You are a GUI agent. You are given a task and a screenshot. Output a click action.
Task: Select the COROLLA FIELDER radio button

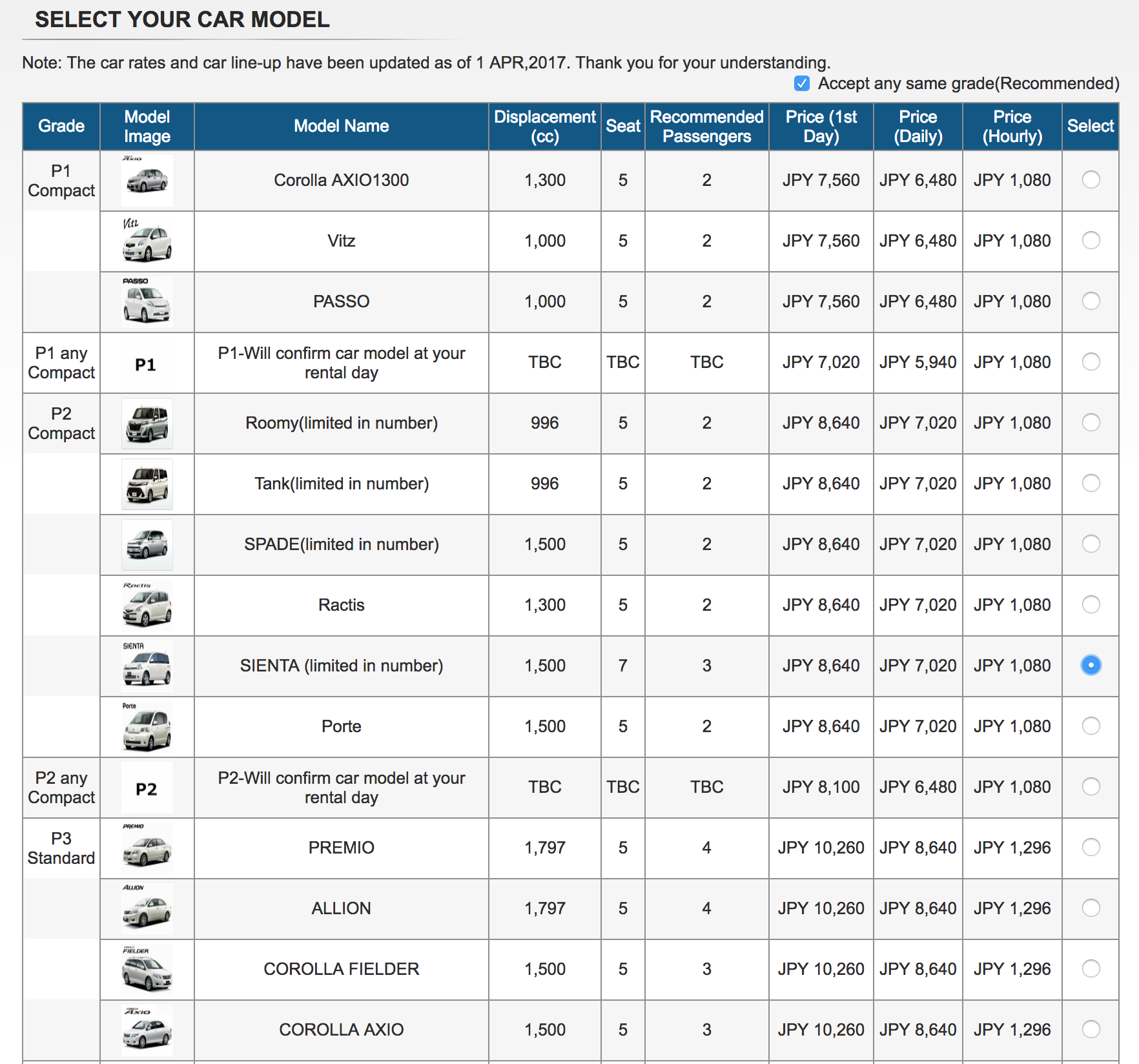pyautogui.click(x=1091, y=968)
